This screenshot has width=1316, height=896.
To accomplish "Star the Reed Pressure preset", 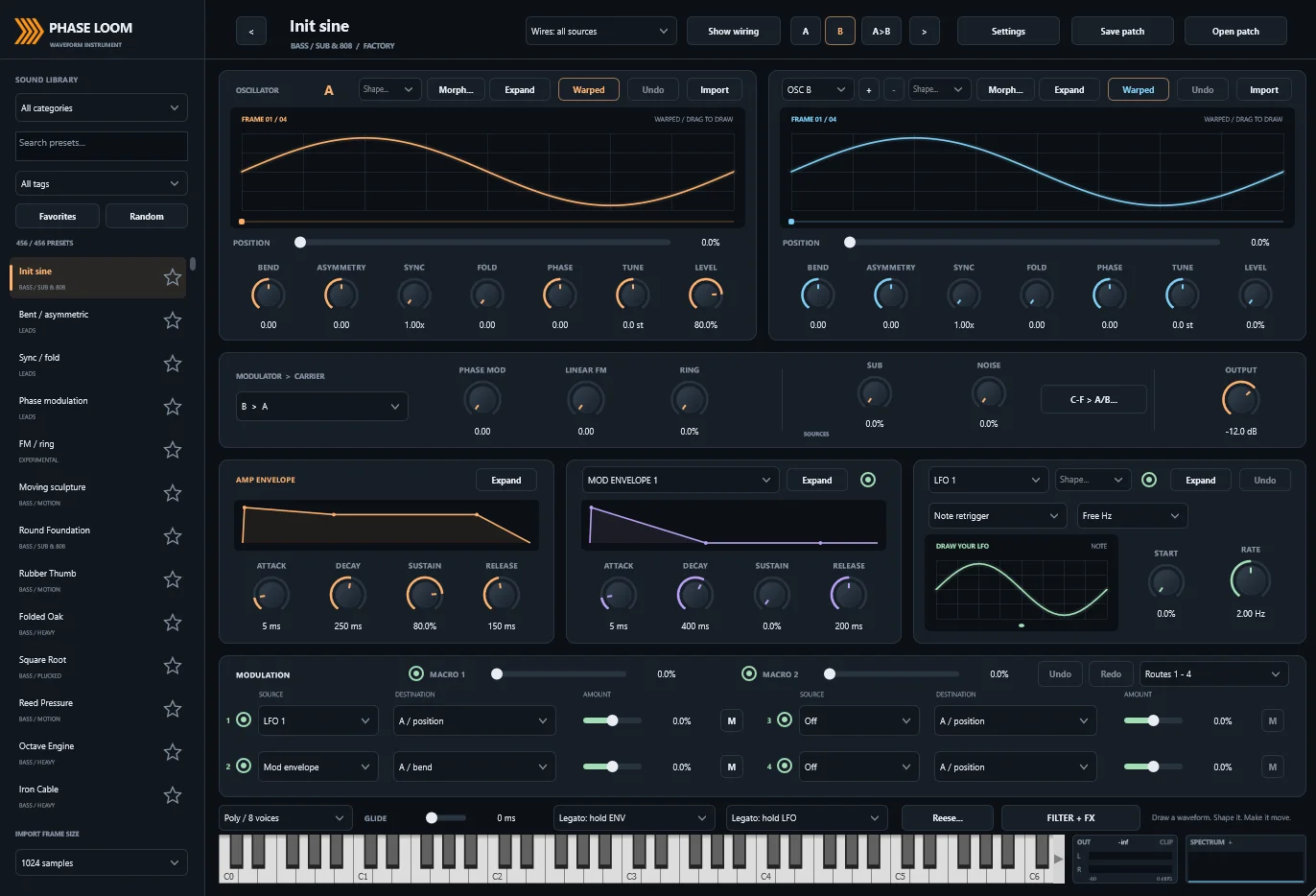I will [173, 709].
